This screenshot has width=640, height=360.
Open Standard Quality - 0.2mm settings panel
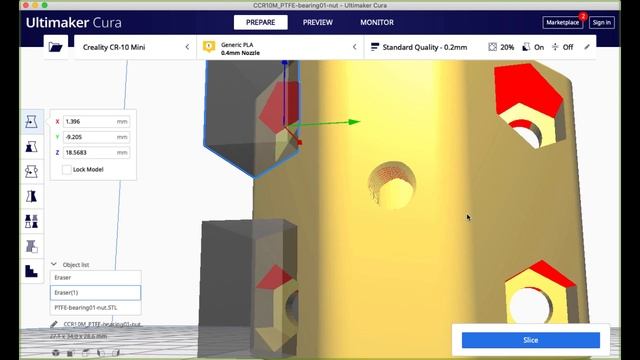(x=480, y=47)
